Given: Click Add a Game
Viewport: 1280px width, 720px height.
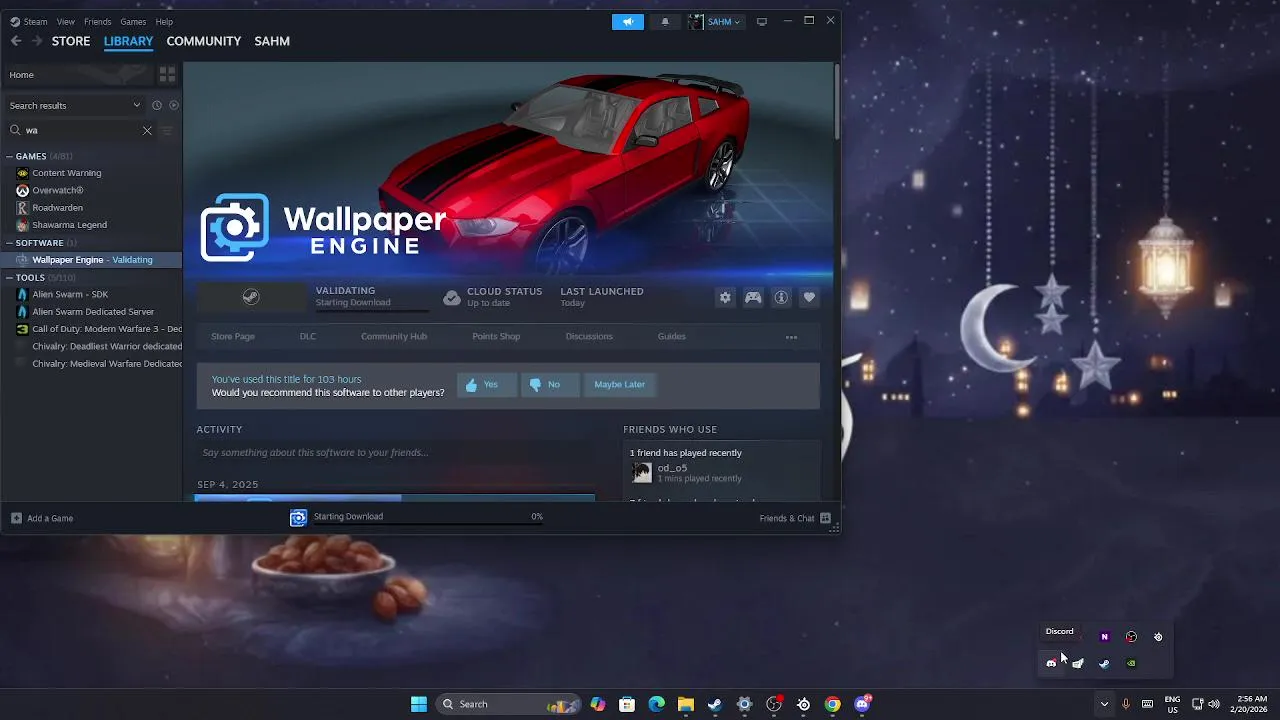Looking at the screenshot, I should coord(42,518).
